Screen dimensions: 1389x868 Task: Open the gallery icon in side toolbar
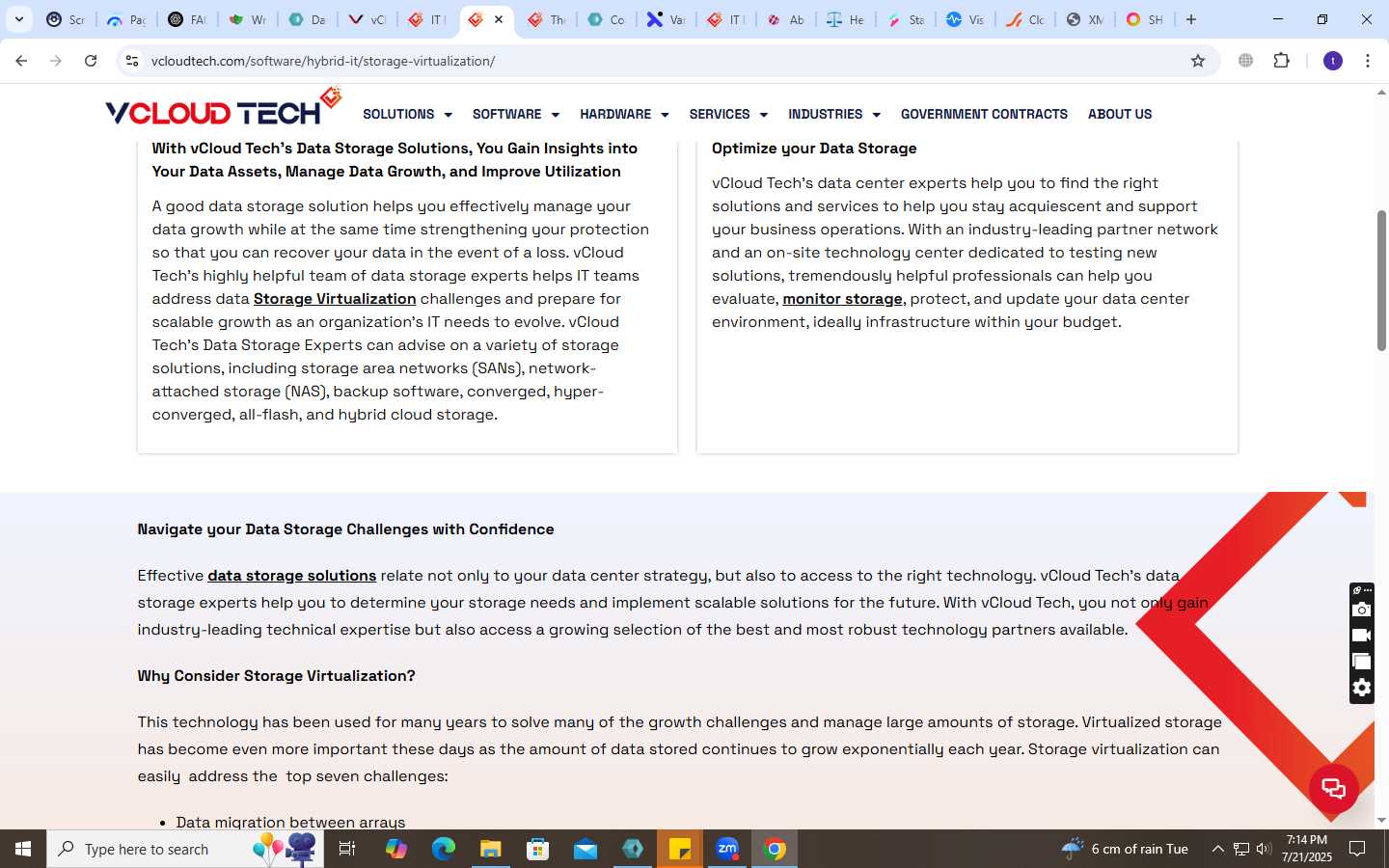1361,662
